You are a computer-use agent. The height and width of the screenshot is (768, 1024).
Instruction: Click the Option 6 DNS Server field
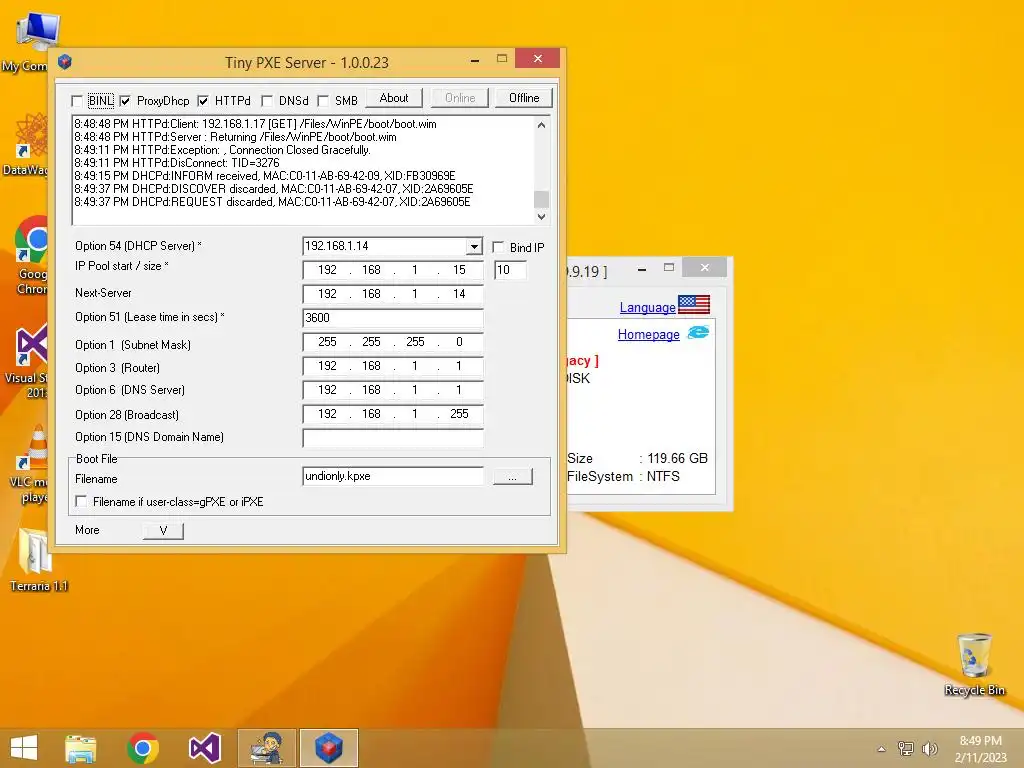tap(393, 390)
